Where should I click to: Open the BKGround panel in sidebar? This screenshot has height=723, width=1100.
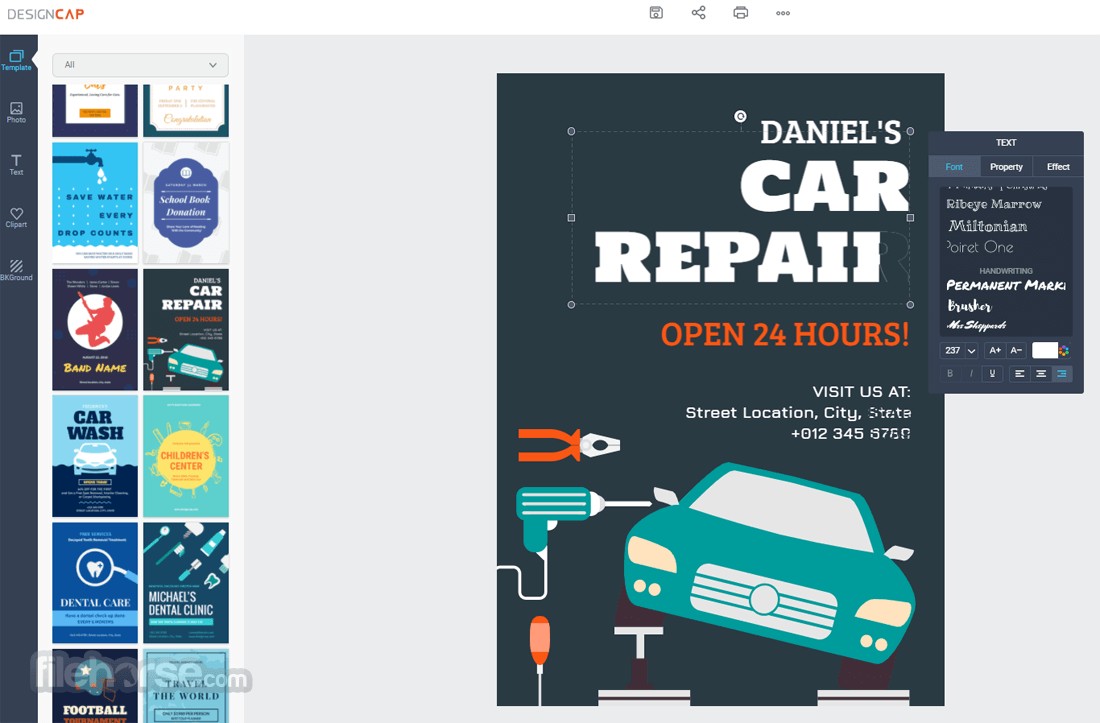16,270
